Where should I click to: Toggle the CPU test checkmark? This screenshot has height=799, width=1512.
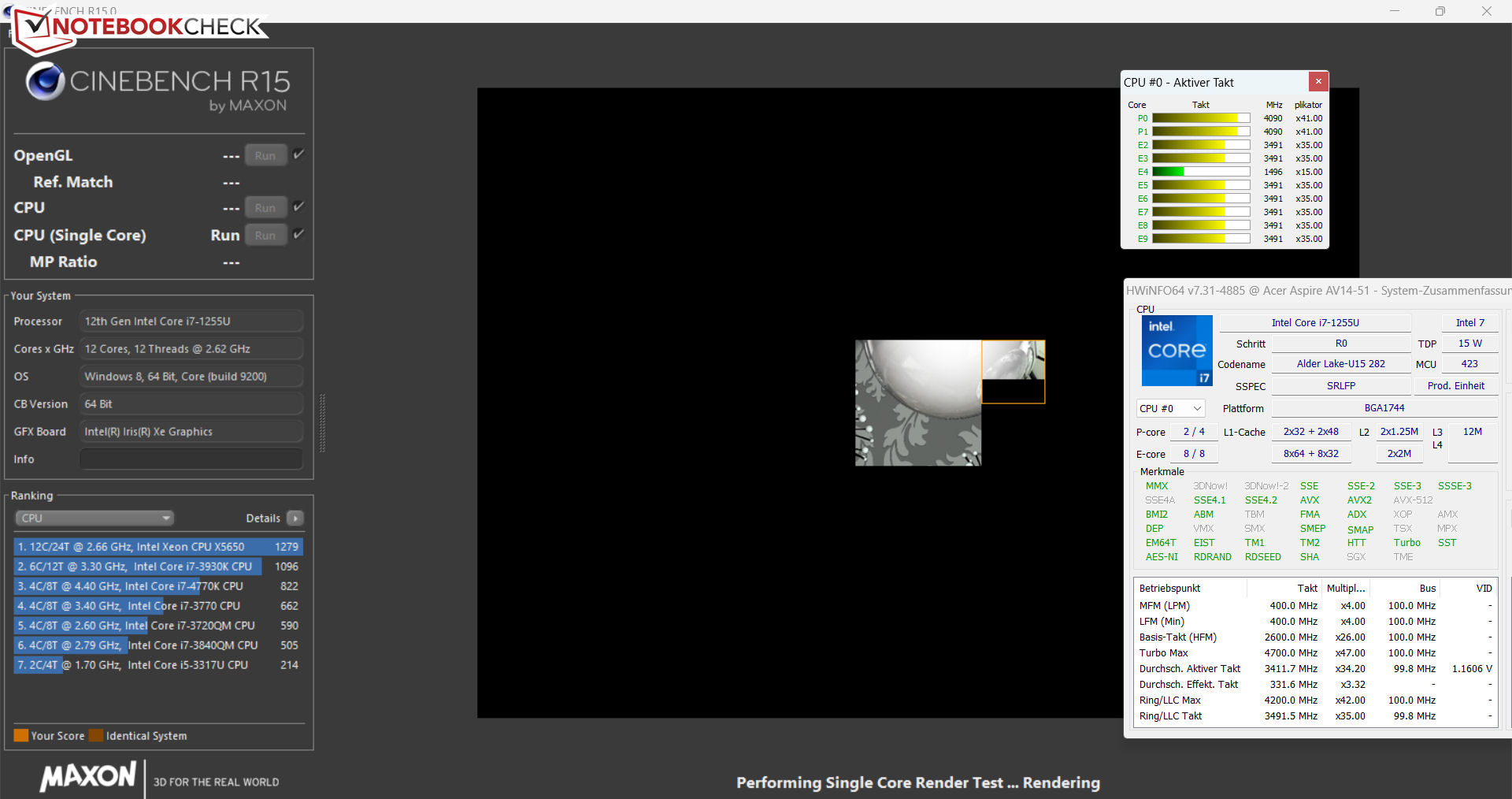pos(298,206)
